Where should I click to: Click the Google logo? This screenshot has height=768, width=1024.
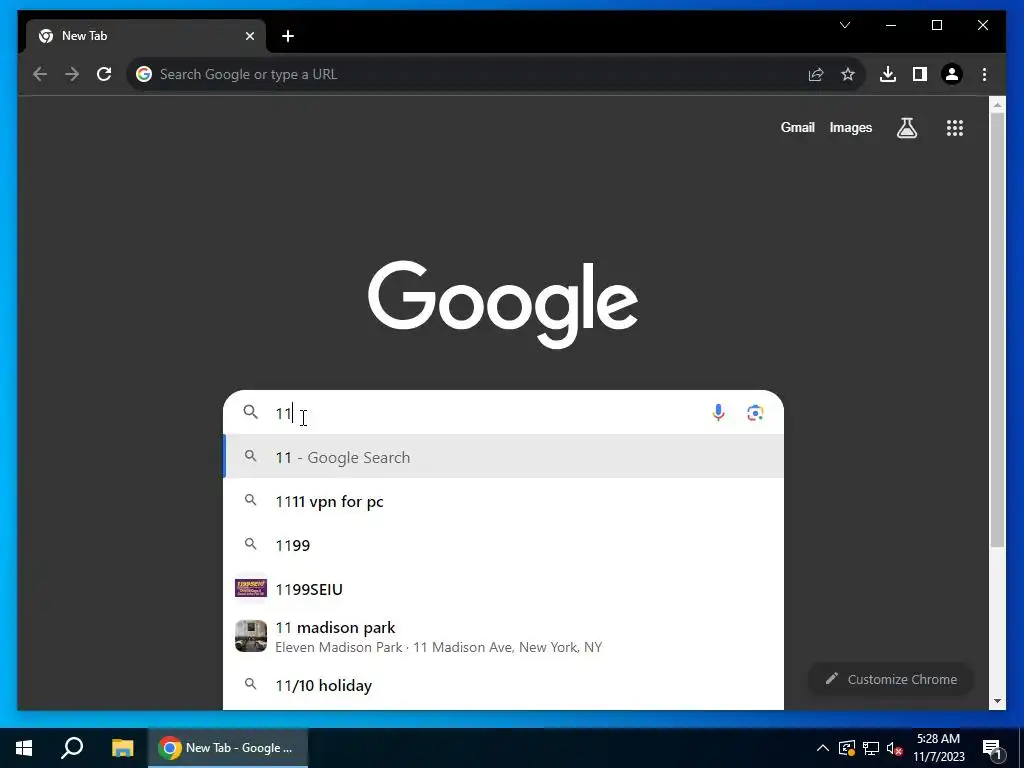coord(504,304)
